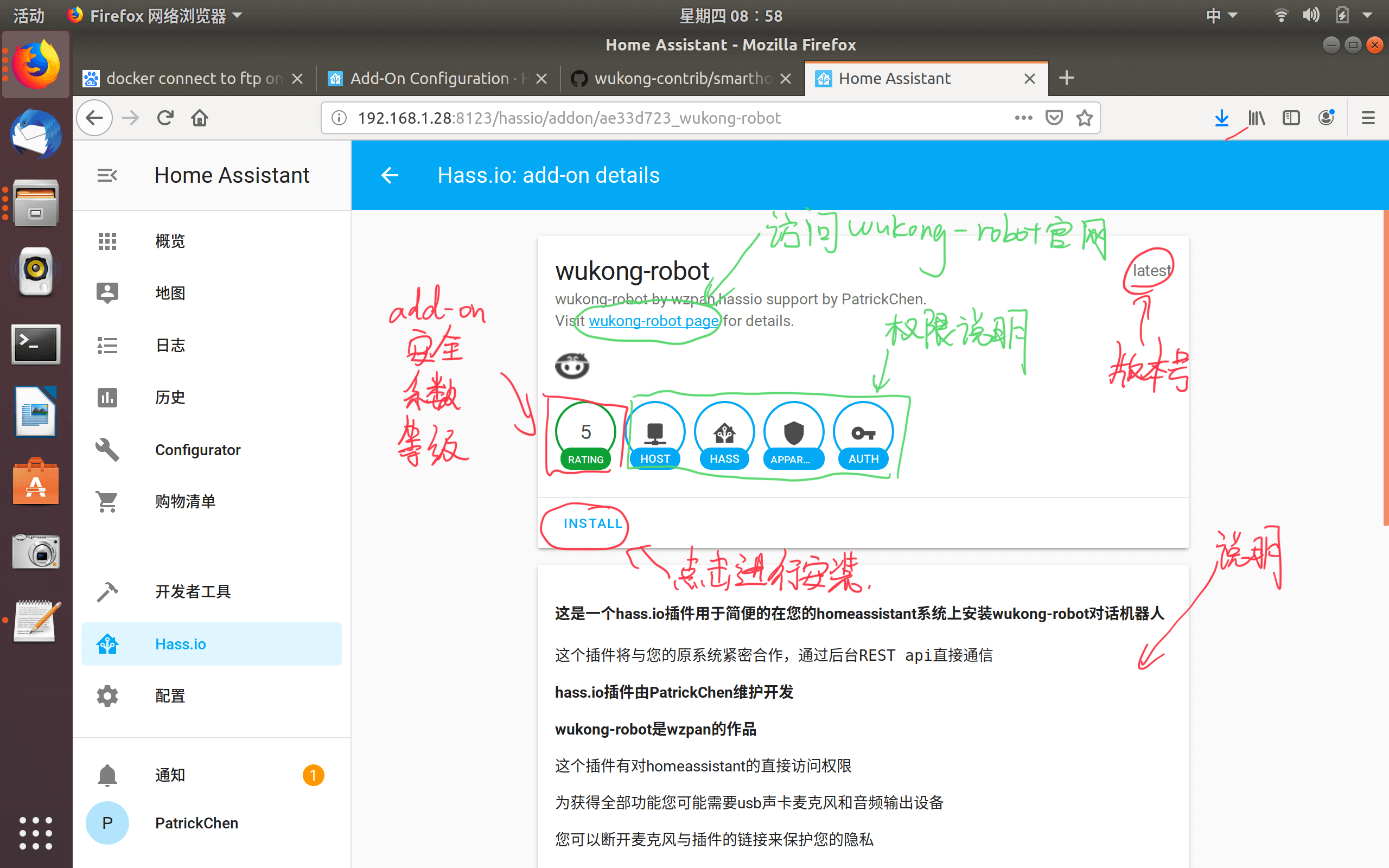
Task: Click the rating 5 badge
Action: pyautogui.click(x=585, y=436)
